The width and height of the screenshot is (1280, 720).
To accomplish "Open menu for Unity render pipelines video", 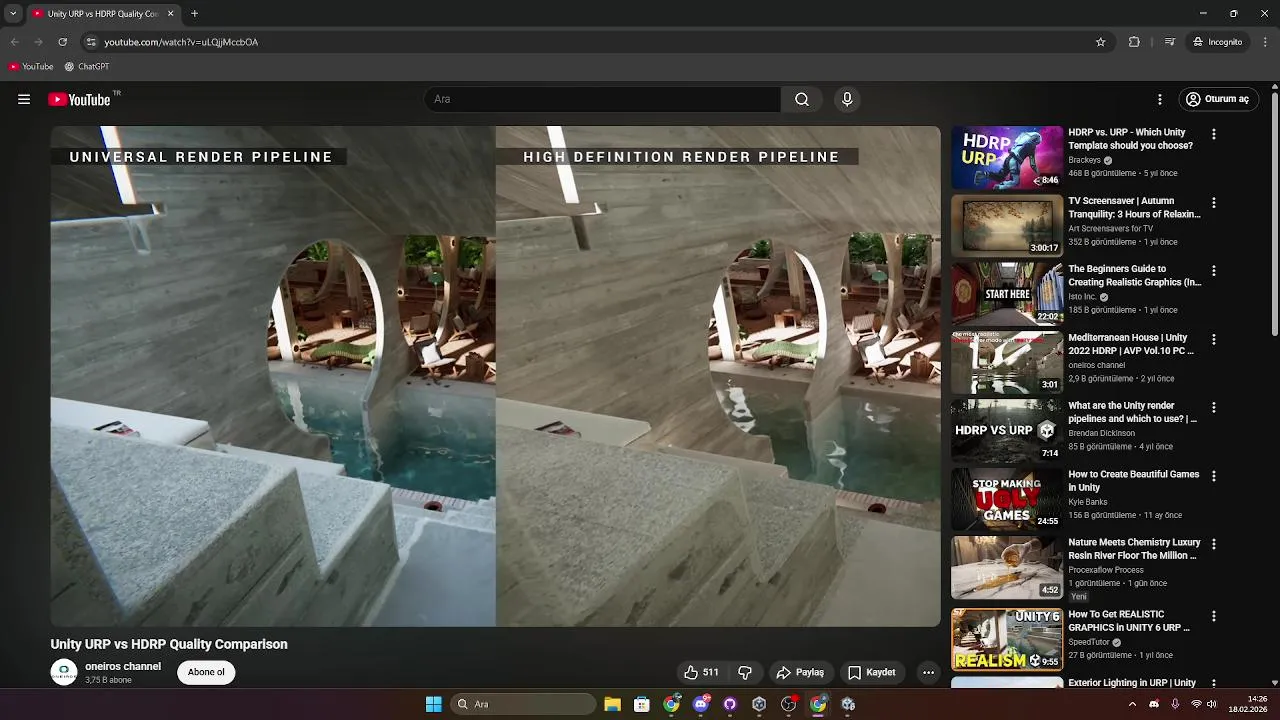I will coord(1214,408).
